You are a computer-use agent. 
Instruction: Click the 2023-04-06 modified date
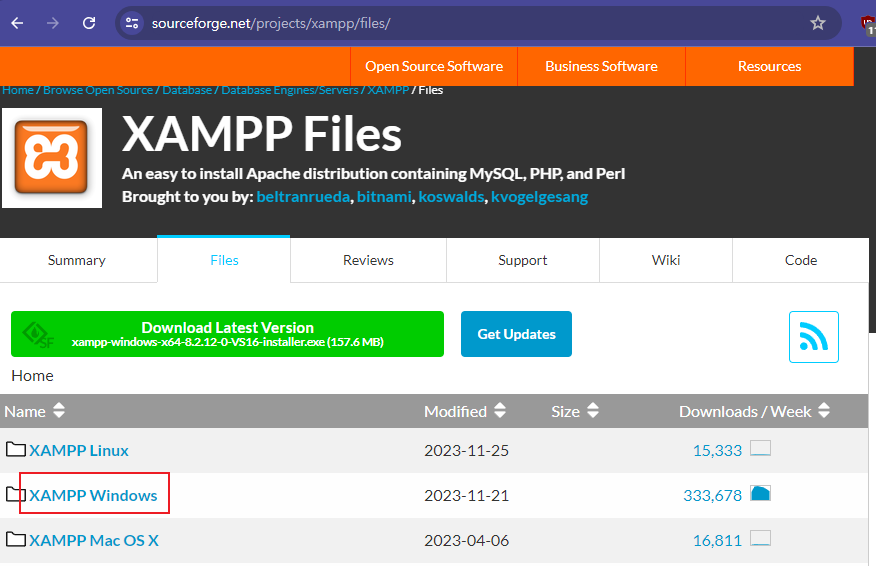pyautogui.click(x=466, y=540)
